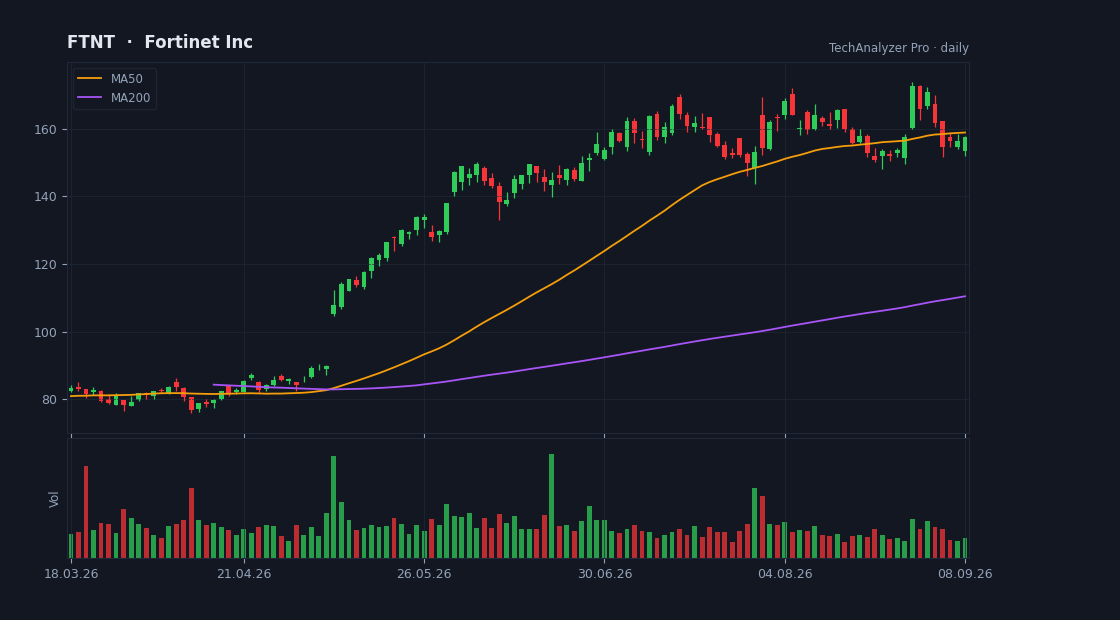Click the orange MA50 legend line swatch

click(89, 79)
